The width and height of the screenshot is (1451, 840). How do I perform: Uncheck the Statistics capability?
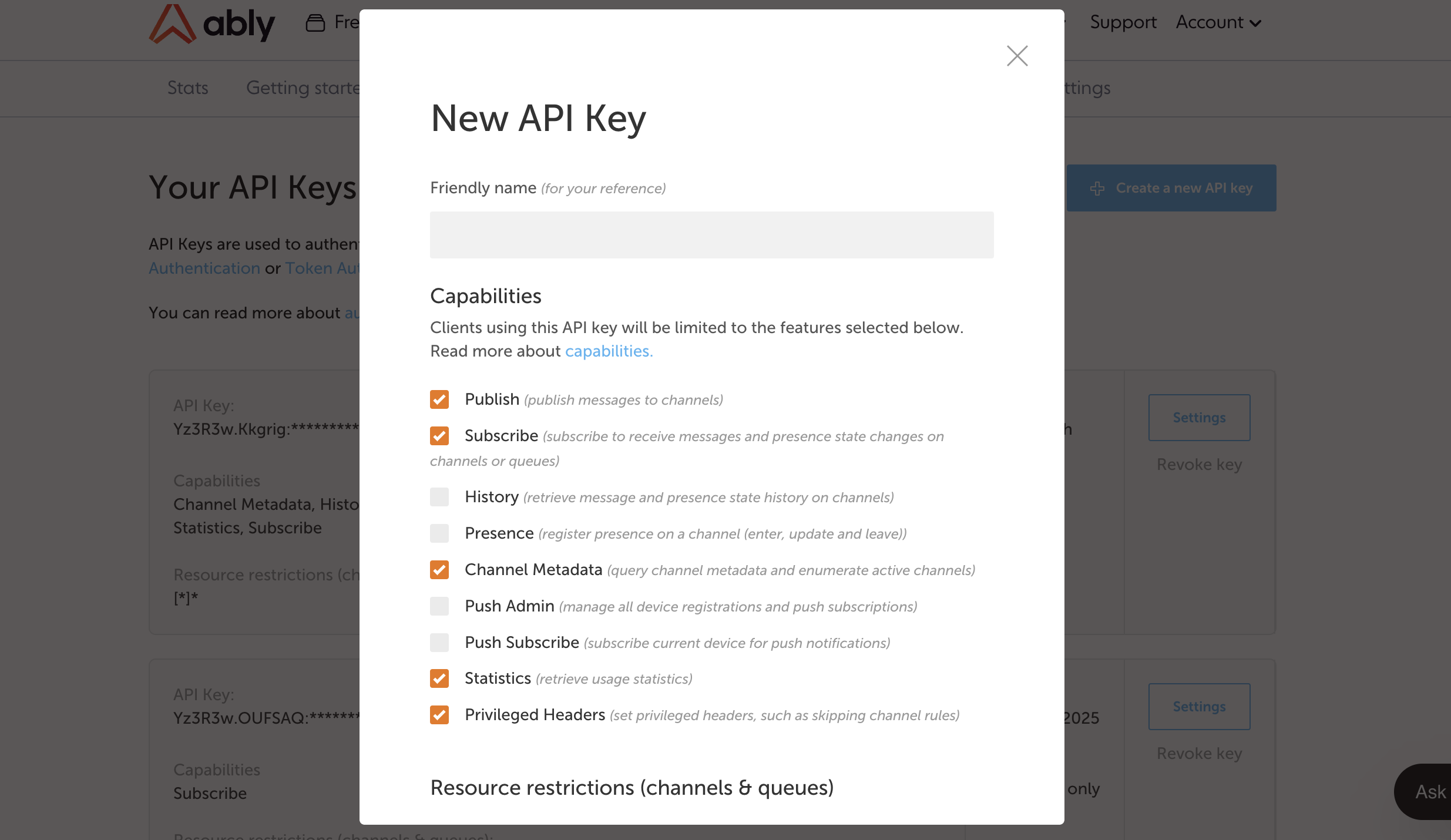(439, 678)
